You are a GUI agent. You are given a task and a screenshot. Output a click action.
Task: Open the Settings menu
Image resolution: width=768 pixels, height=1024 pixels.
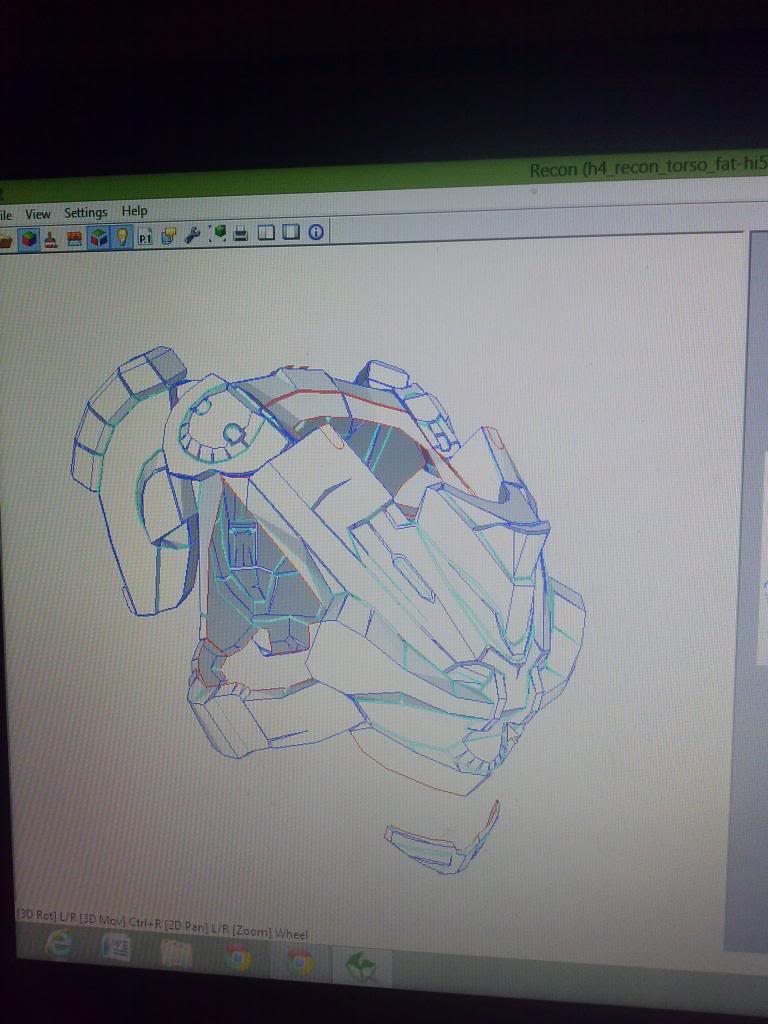pos(86,212)
